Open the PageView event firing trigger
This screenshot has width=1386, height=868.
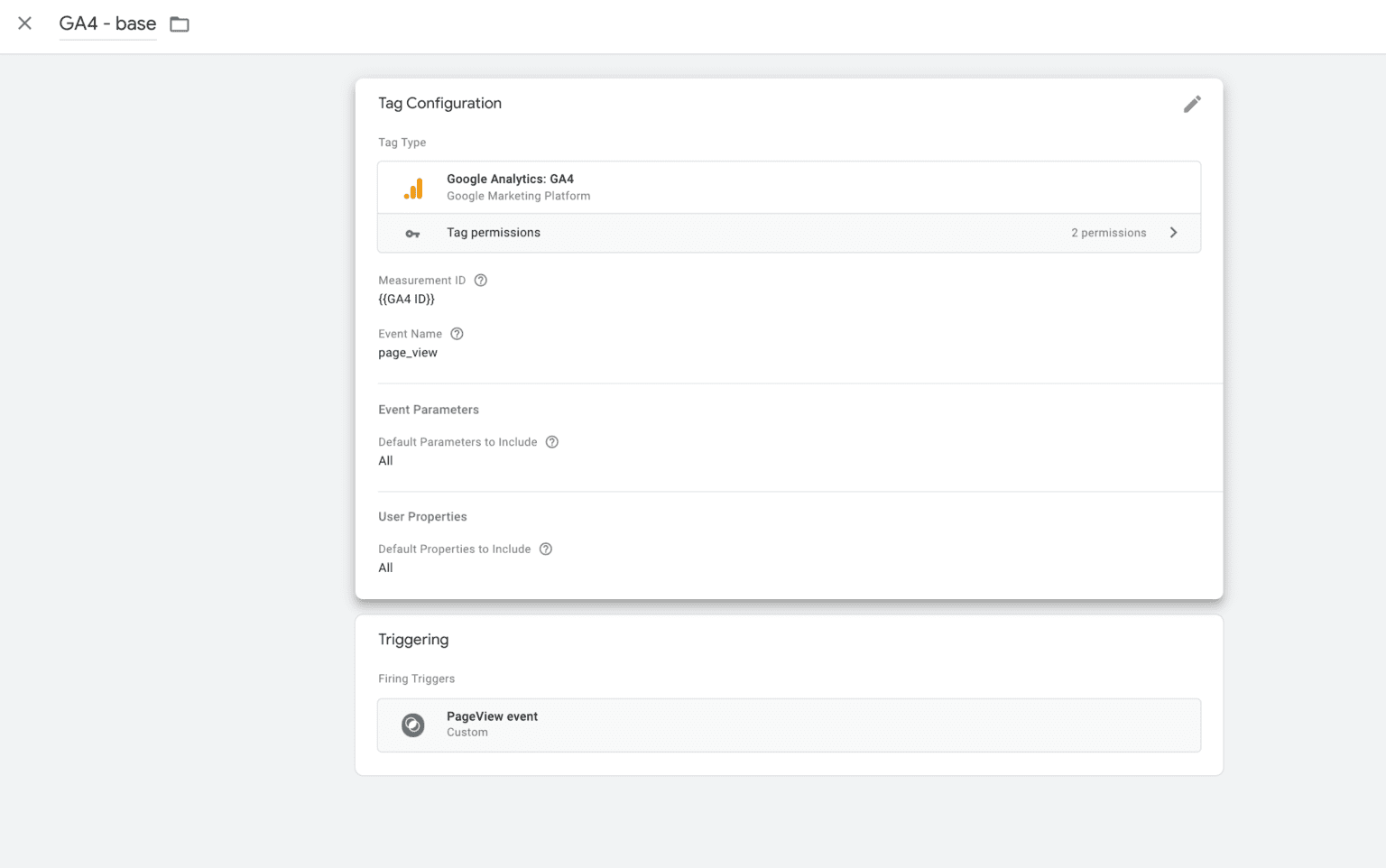click(x=790, y=725)
